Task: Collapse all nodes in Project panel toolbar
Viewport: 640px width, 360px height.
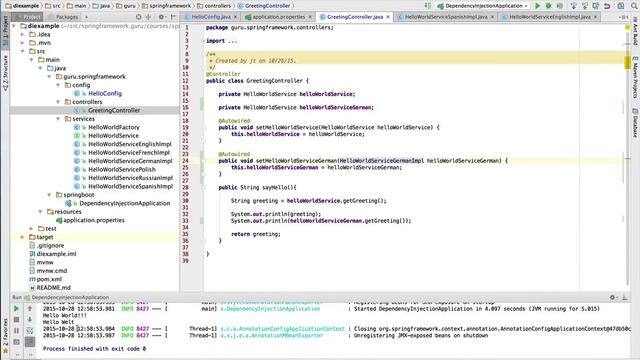Action: [148, 17]
